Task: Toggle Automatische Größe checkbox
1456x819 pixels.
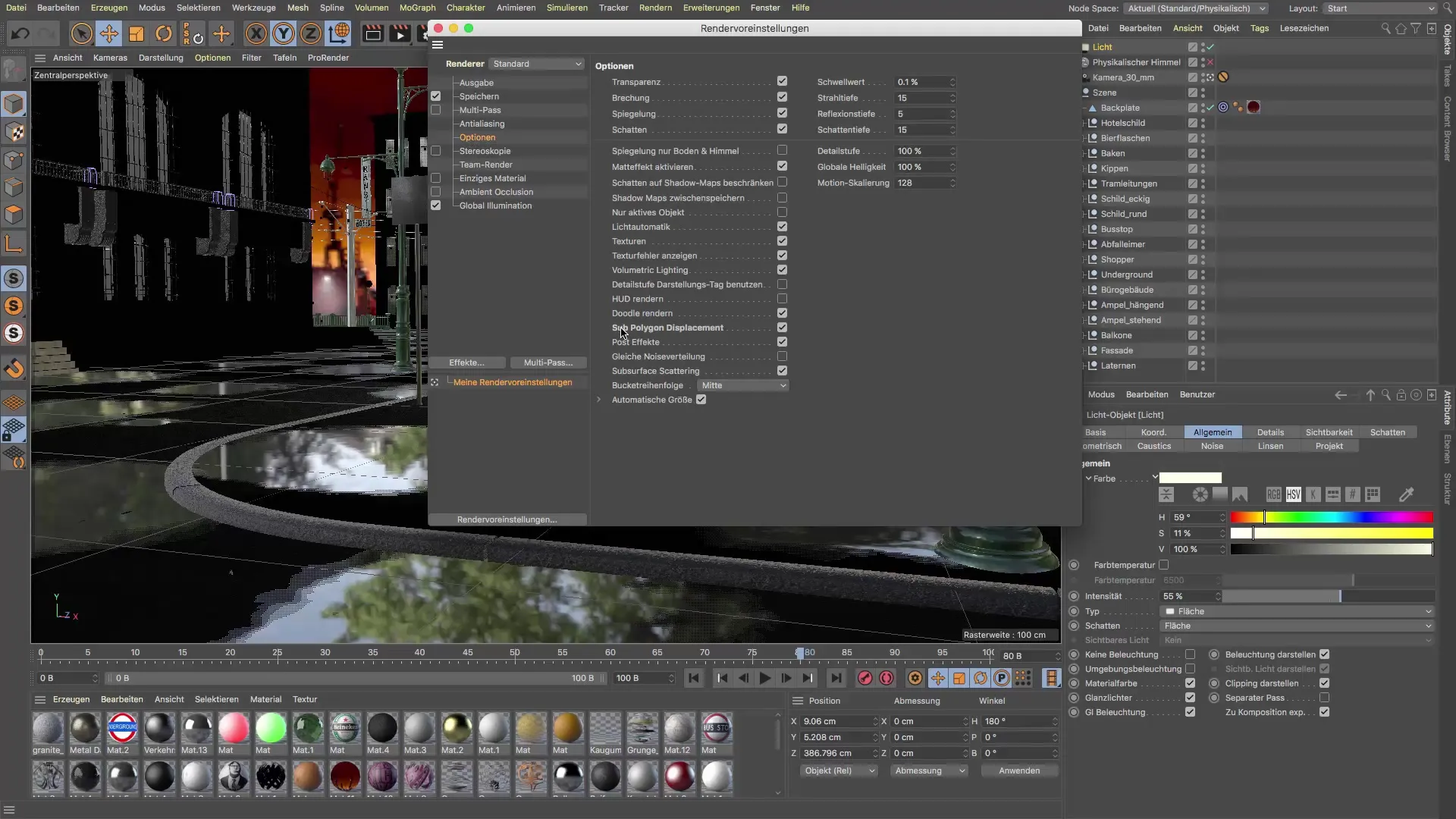Action: pos(701,400)
